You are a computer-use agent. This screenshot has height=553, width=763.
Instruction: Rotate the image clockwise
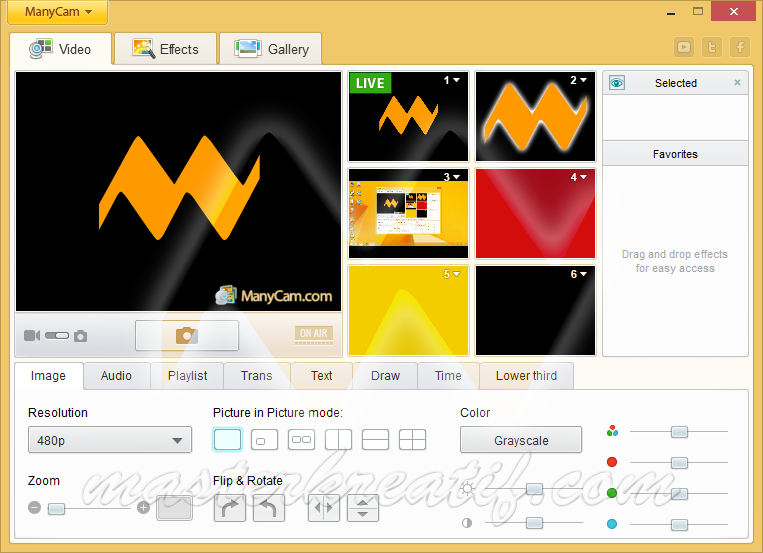click(x=230, y=508)
